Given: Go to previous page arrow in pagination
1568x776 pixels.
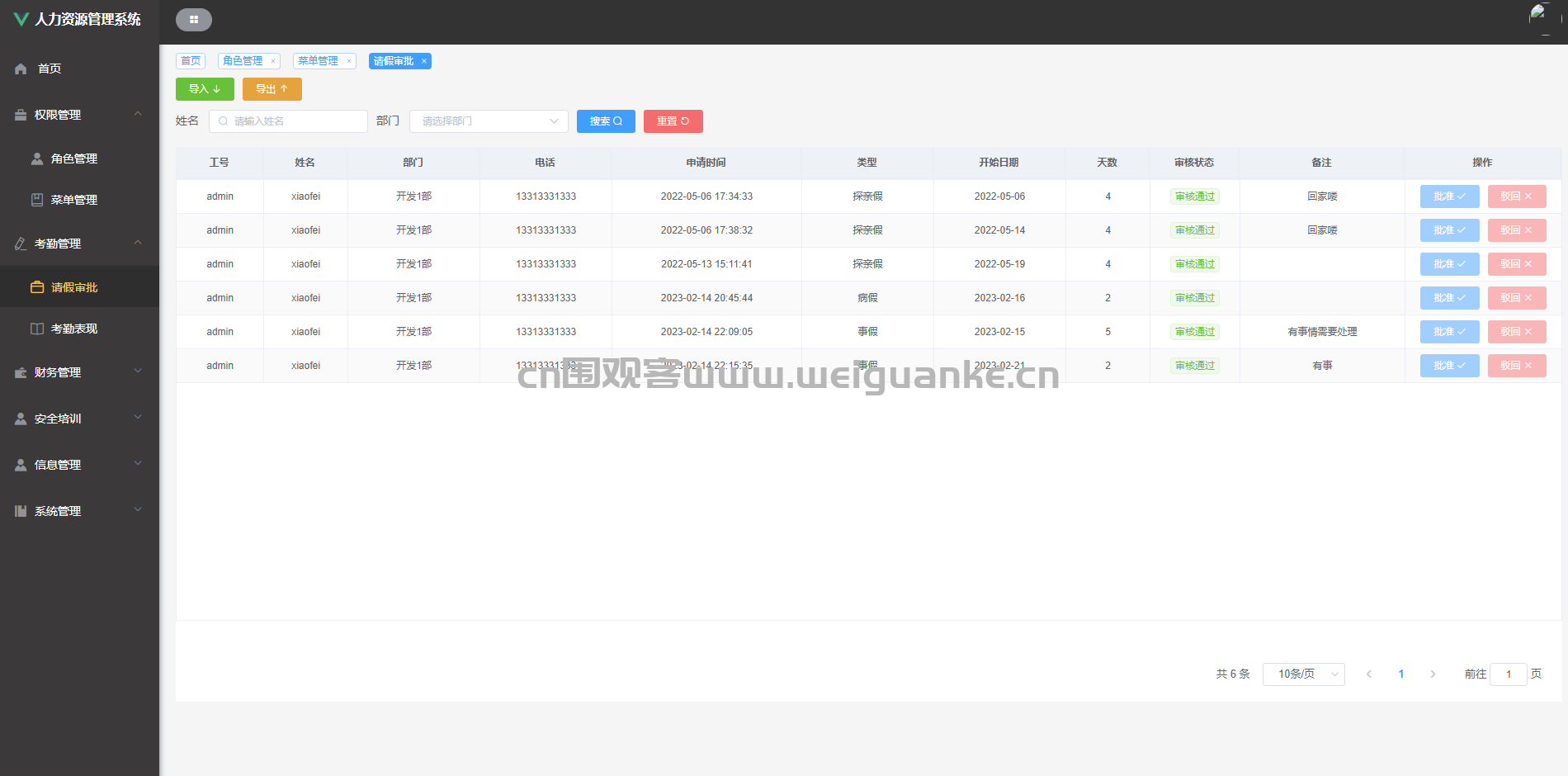Looking at the screenshot, I should coord(1369,674).
